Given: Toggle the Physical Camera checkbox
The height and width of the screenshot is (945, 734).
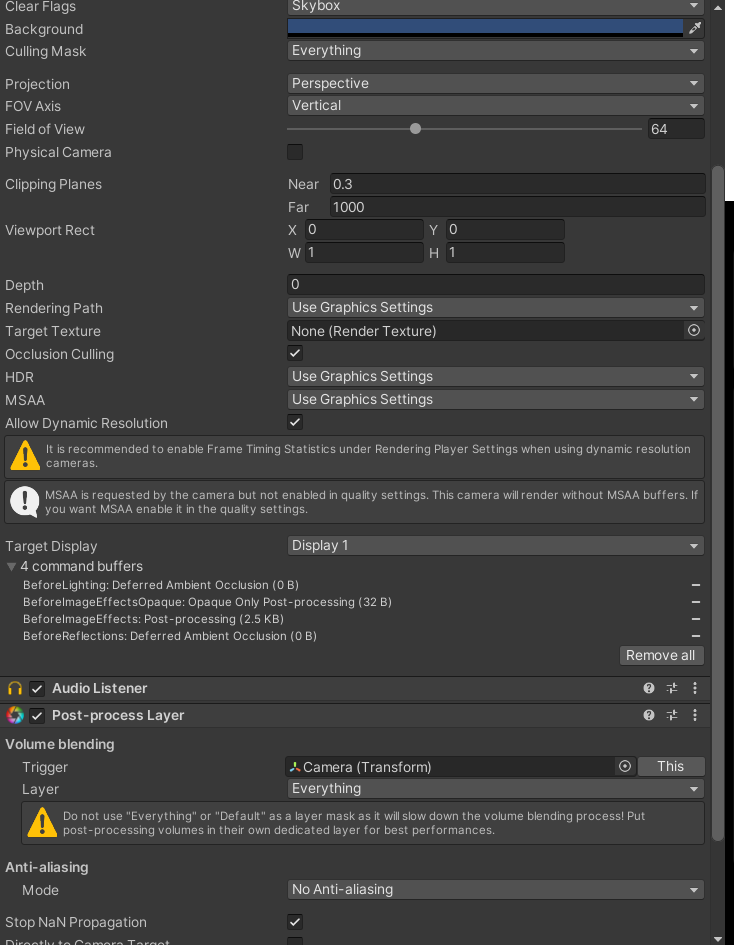Looking at the screenshot, I should pyautogui.click(x=295, y=152).
